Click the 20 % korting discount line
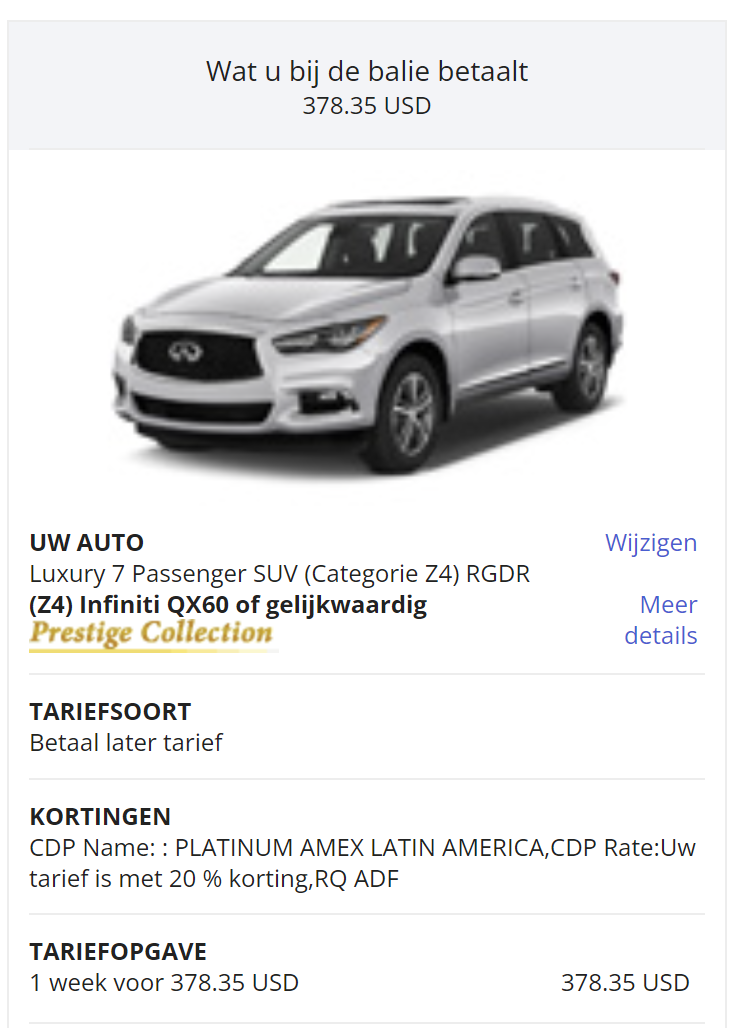Viewport: 744px width, 1028px height. coord(214,879)
